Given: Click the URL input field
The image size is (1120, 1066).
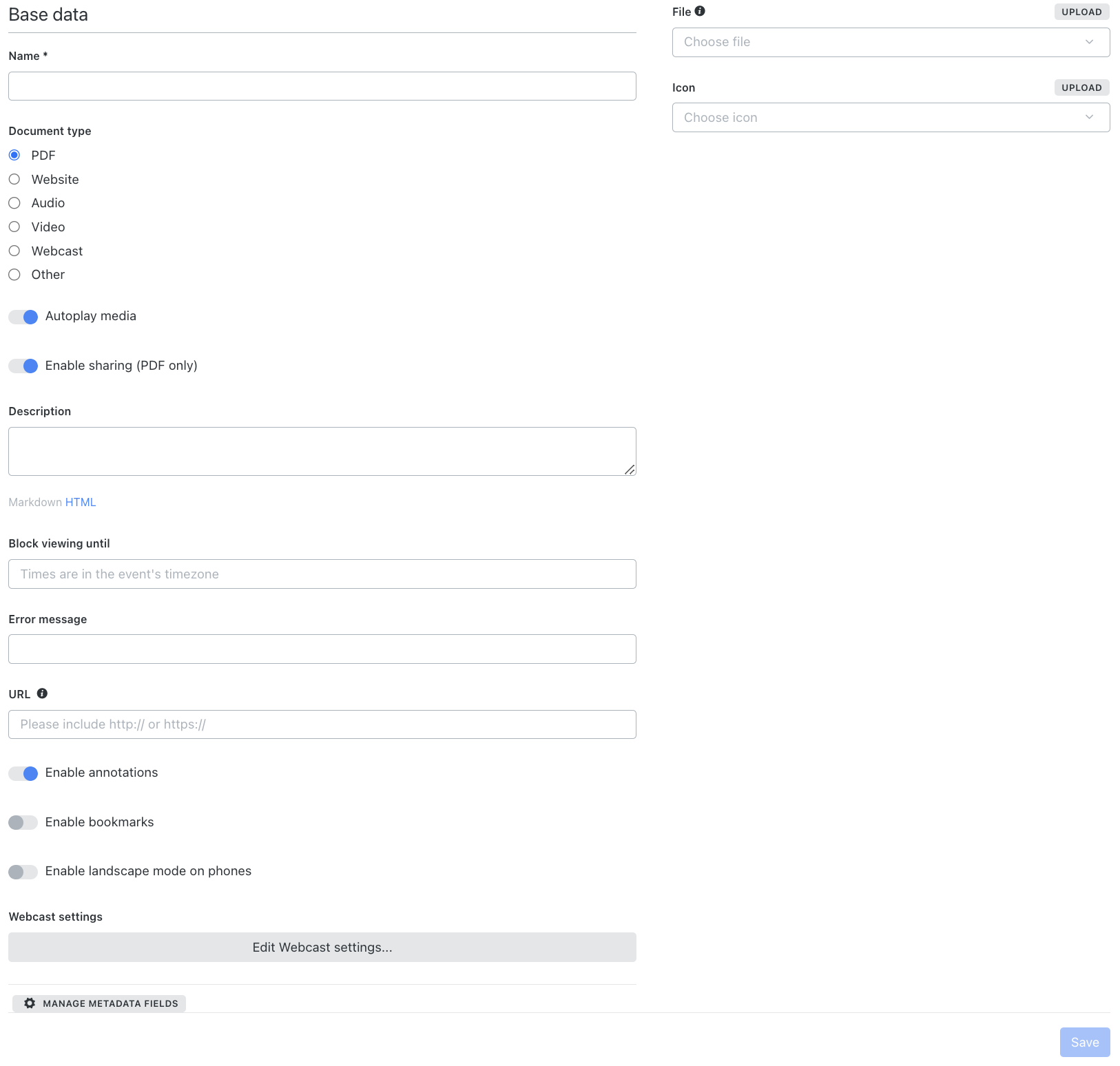Looking at the screenshot, I should pos(322,724).
